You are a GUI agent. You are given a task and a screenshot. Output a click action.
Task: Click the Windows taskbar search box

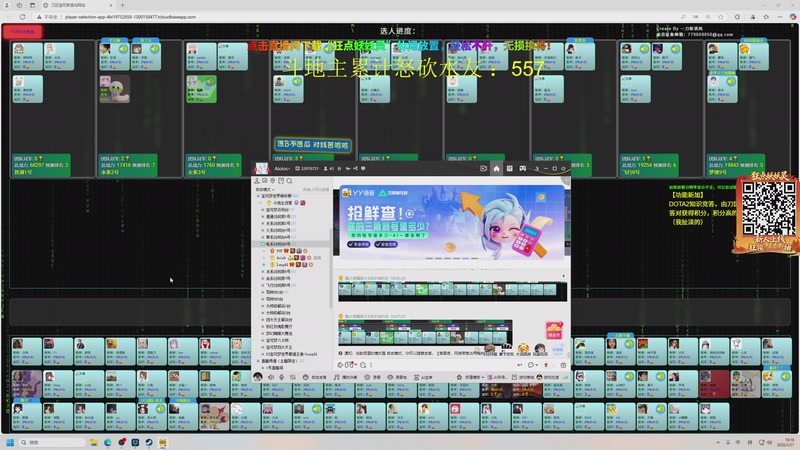click(52, 442)
